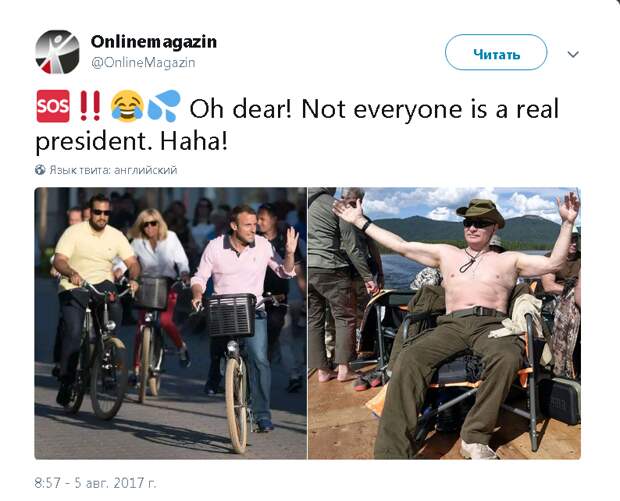Open the left photo of cyclists
620x501 pixels.
click(x=171, y=323)
